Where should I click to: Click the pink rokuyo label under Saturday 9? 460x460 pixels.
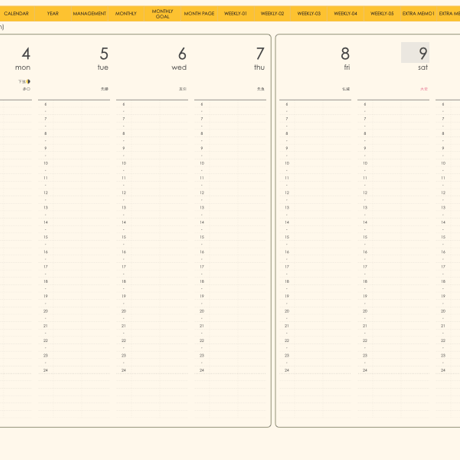(424, 89)
